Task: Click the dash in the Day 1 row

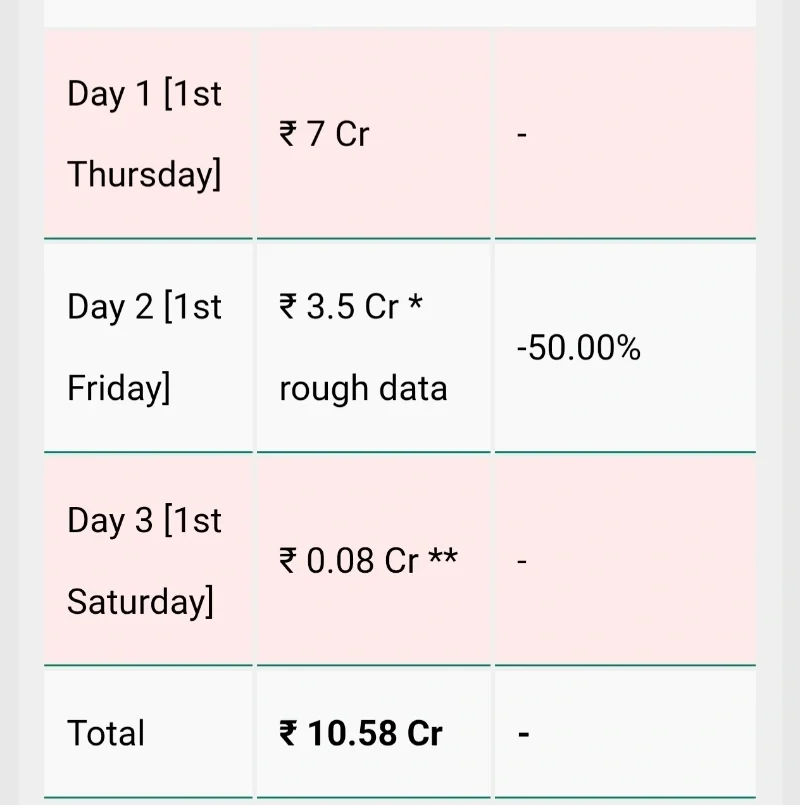Action: (x=522, y=134)
